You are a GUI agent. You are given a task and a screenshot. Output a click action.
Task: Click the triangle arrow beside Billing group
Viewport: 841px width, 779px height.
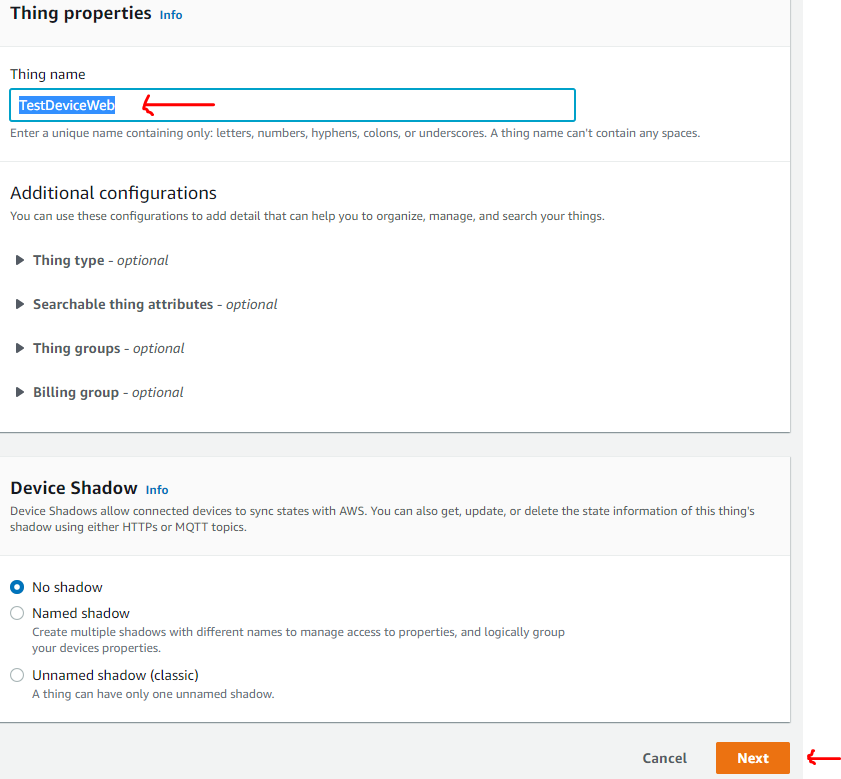20,393
